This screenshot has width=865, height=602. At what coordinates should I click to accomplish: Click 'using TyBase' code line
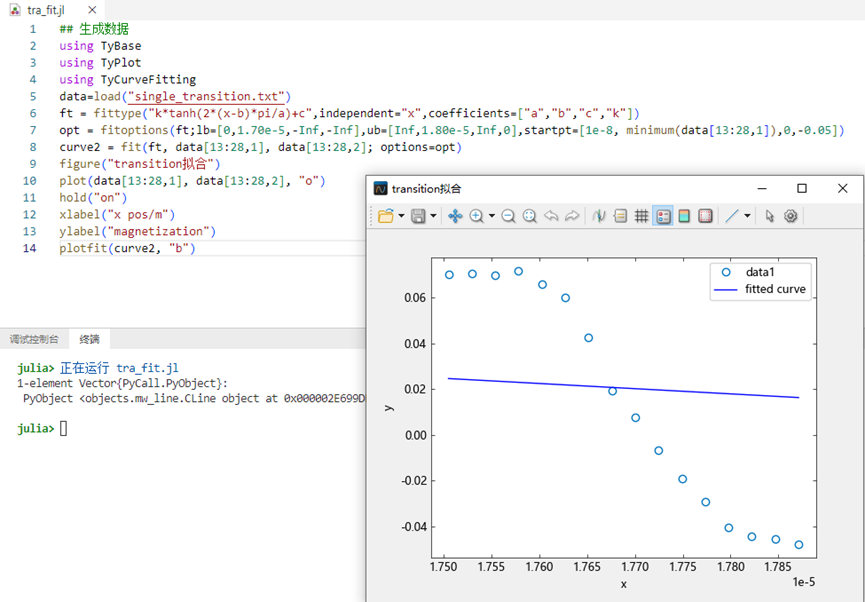pos(100,46)
